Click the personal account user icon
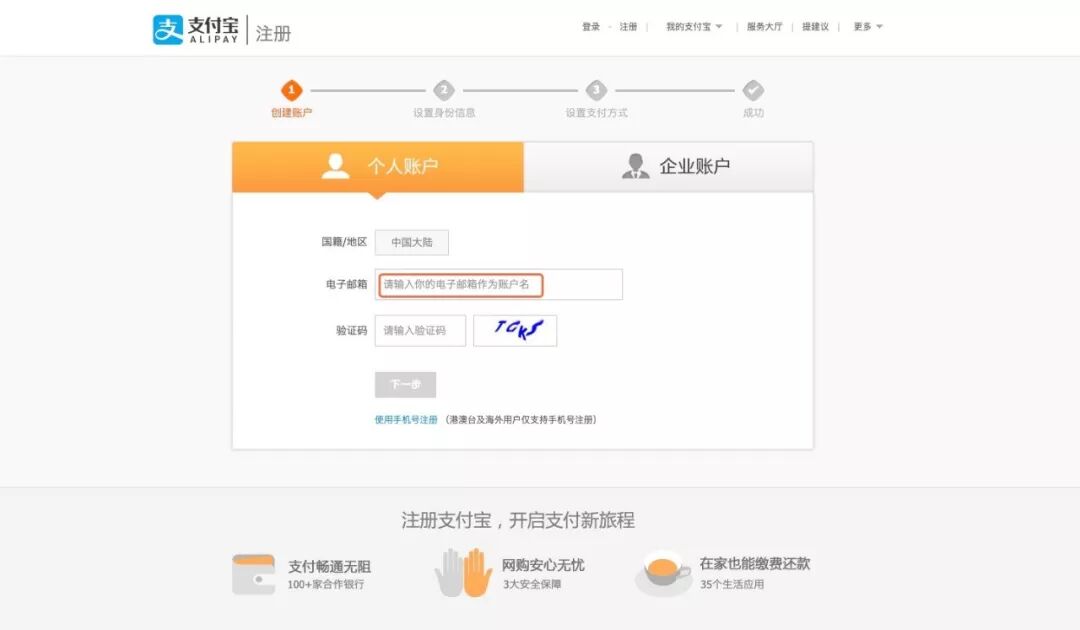1080x630 pixels. (335, 166)
